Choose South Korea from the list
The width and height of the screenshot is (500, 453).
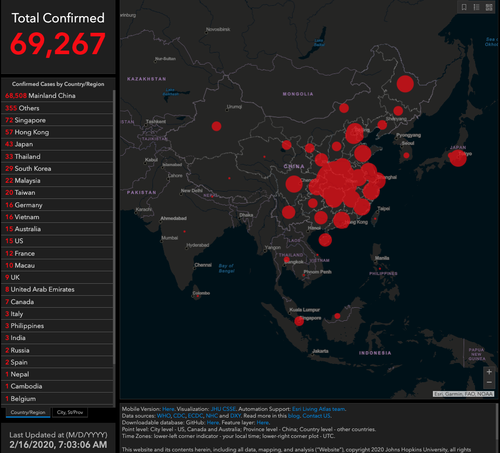pos(57,168)
